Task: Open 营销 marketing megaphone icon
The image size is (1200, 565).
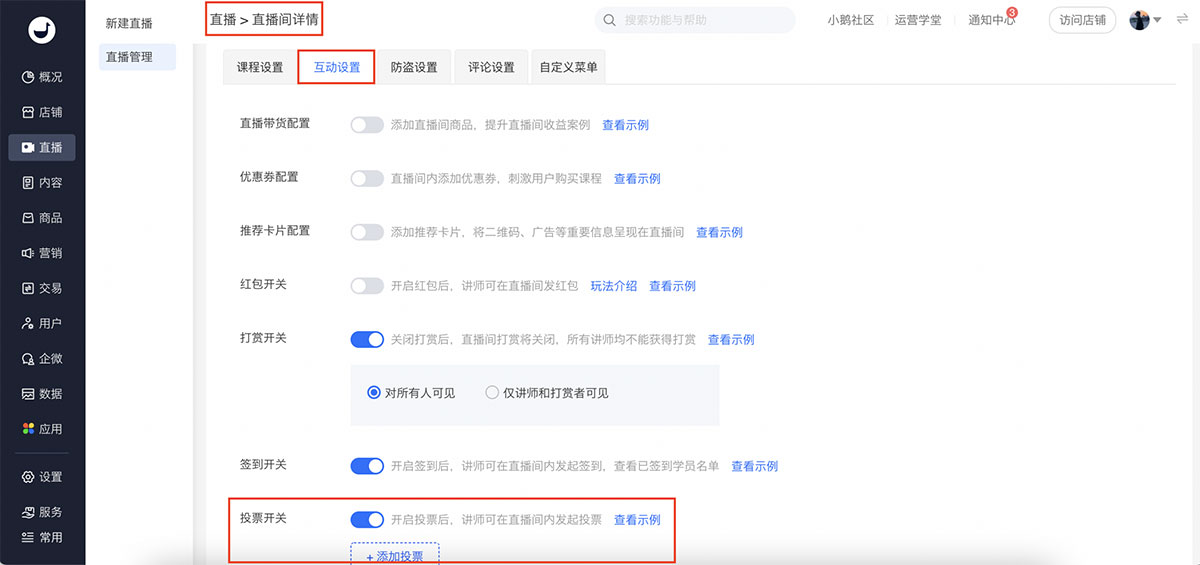Action: [x=28, y=253]
